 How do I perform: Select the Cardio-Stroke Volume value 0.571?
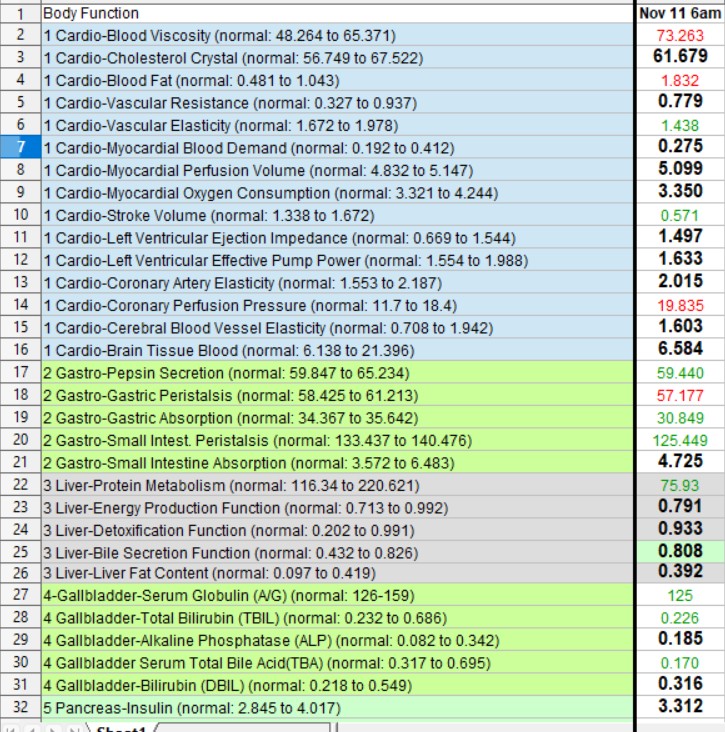pos(680,215)
